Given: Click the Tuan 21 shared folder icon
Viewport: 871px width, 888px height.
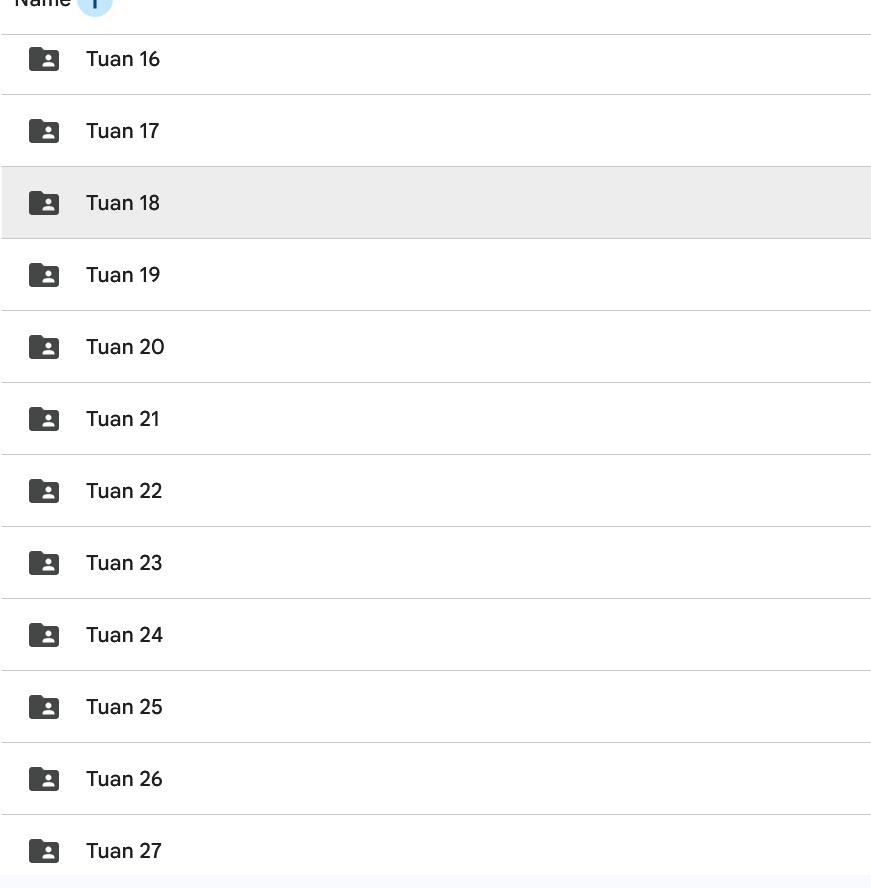Looking at the screenshot, I should (x=44, y=420).
